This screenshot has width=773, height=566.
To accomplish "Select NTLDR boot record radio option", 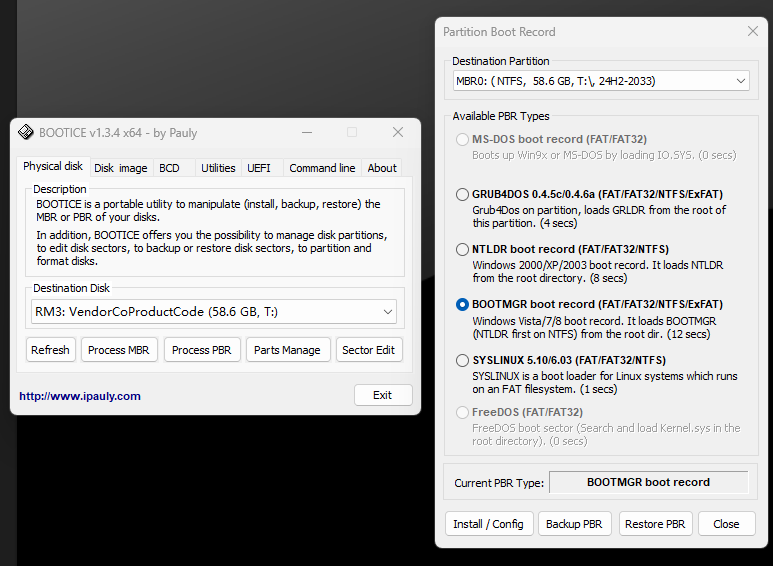I will [x=462, y=249].
